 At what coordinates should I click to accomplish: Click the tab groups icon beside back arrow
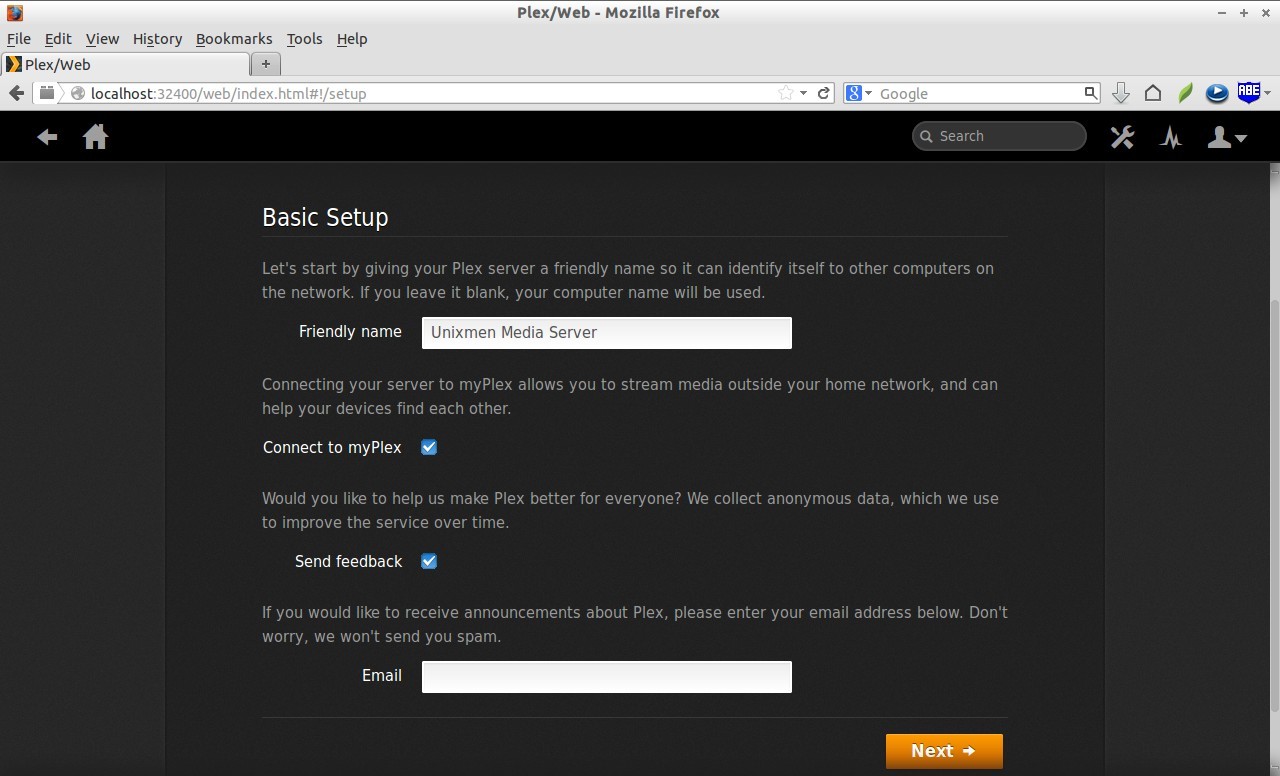point(47,93)
